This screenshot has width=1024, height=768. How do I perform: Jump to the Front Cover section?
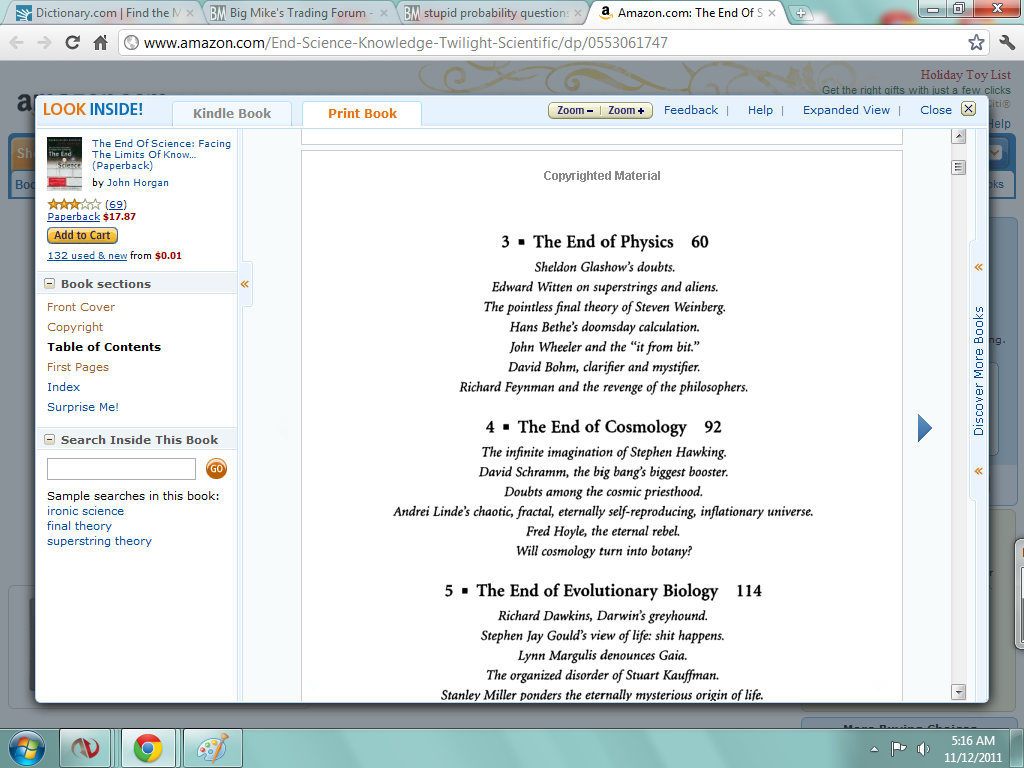81,307
